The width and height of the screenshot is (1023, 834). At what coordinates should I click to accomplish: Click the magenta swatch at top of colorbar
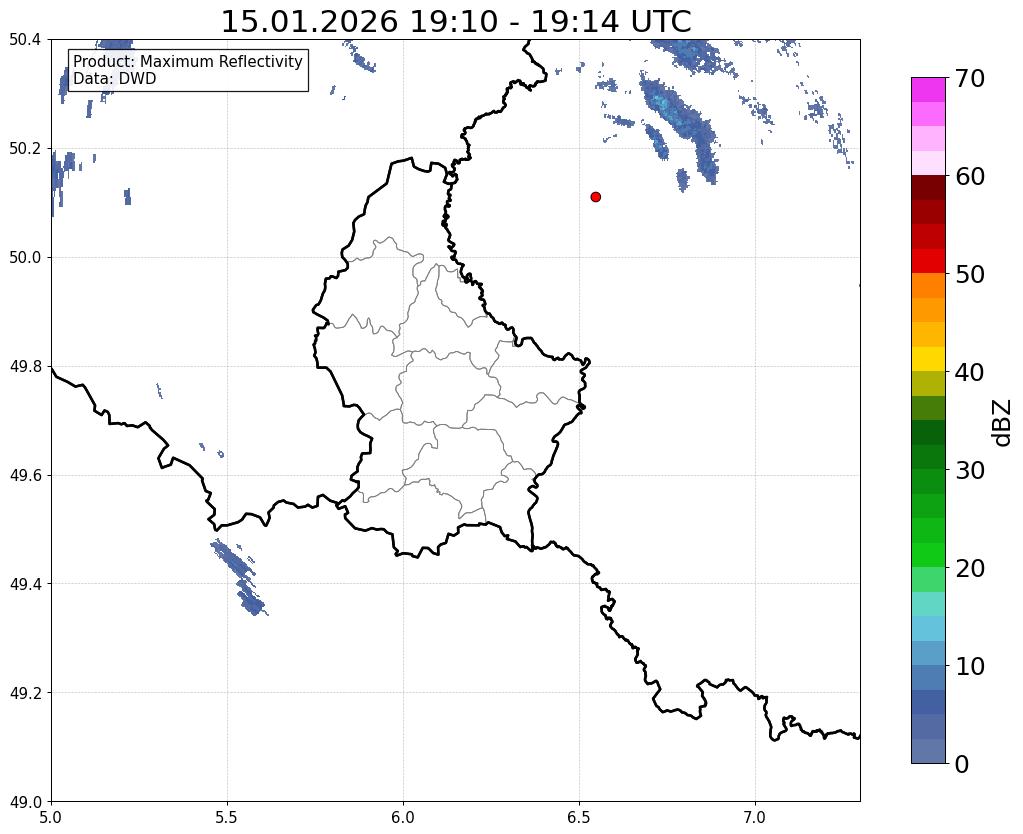[x=928, y=90]
